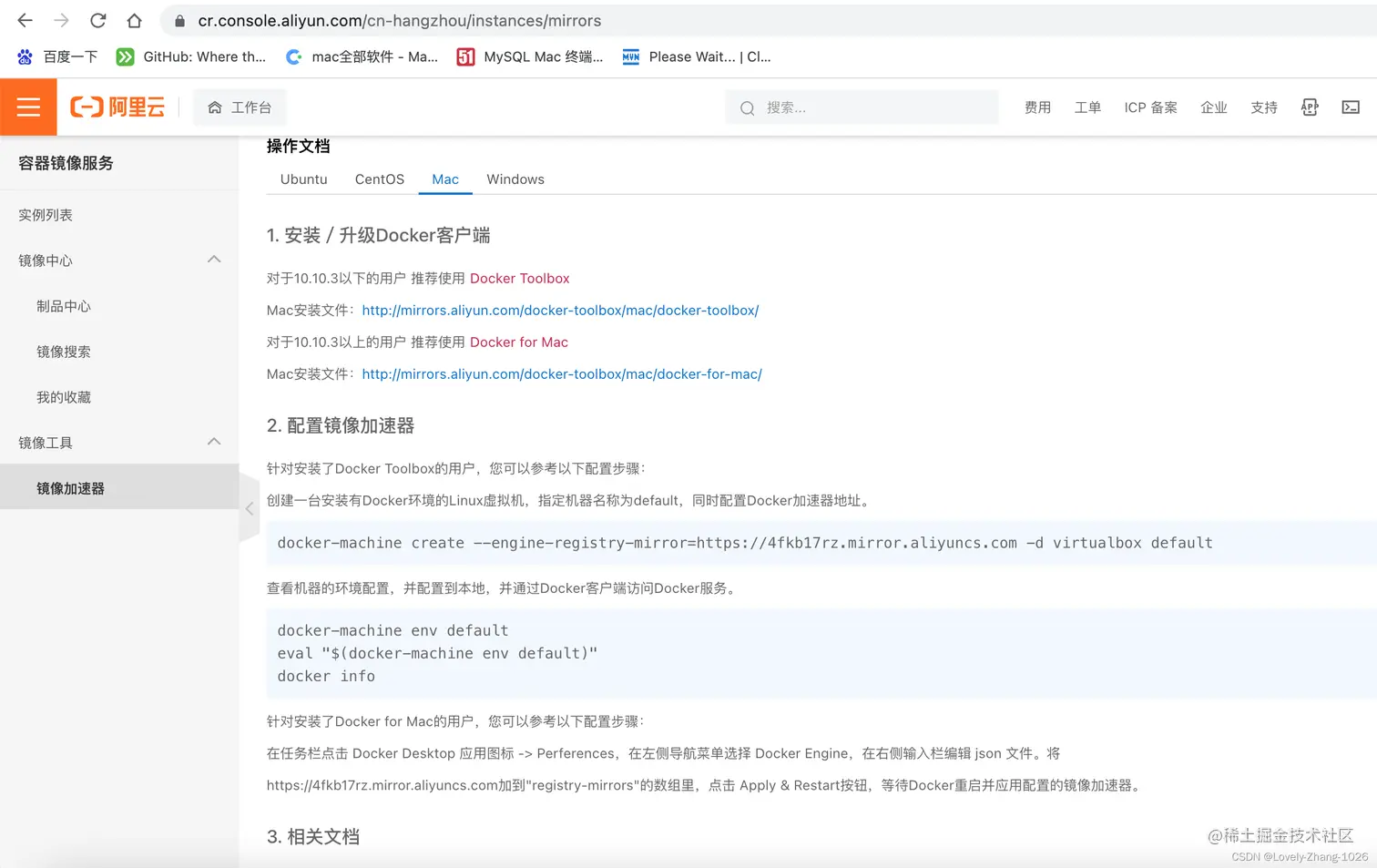
Task: Reload the current page
Action: pyautogui.click(x=97, y=20)
